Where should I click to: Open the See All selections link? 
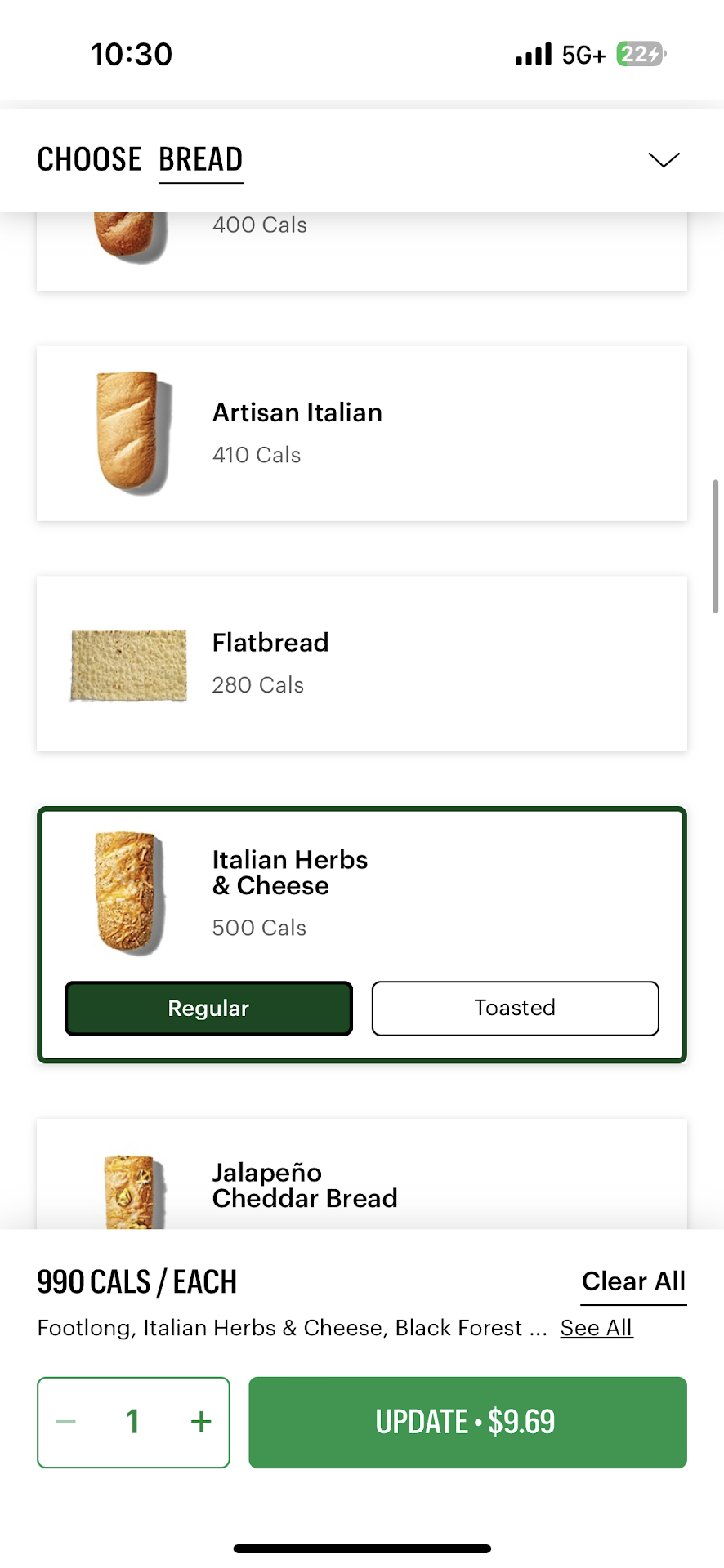coord(596,1328)
